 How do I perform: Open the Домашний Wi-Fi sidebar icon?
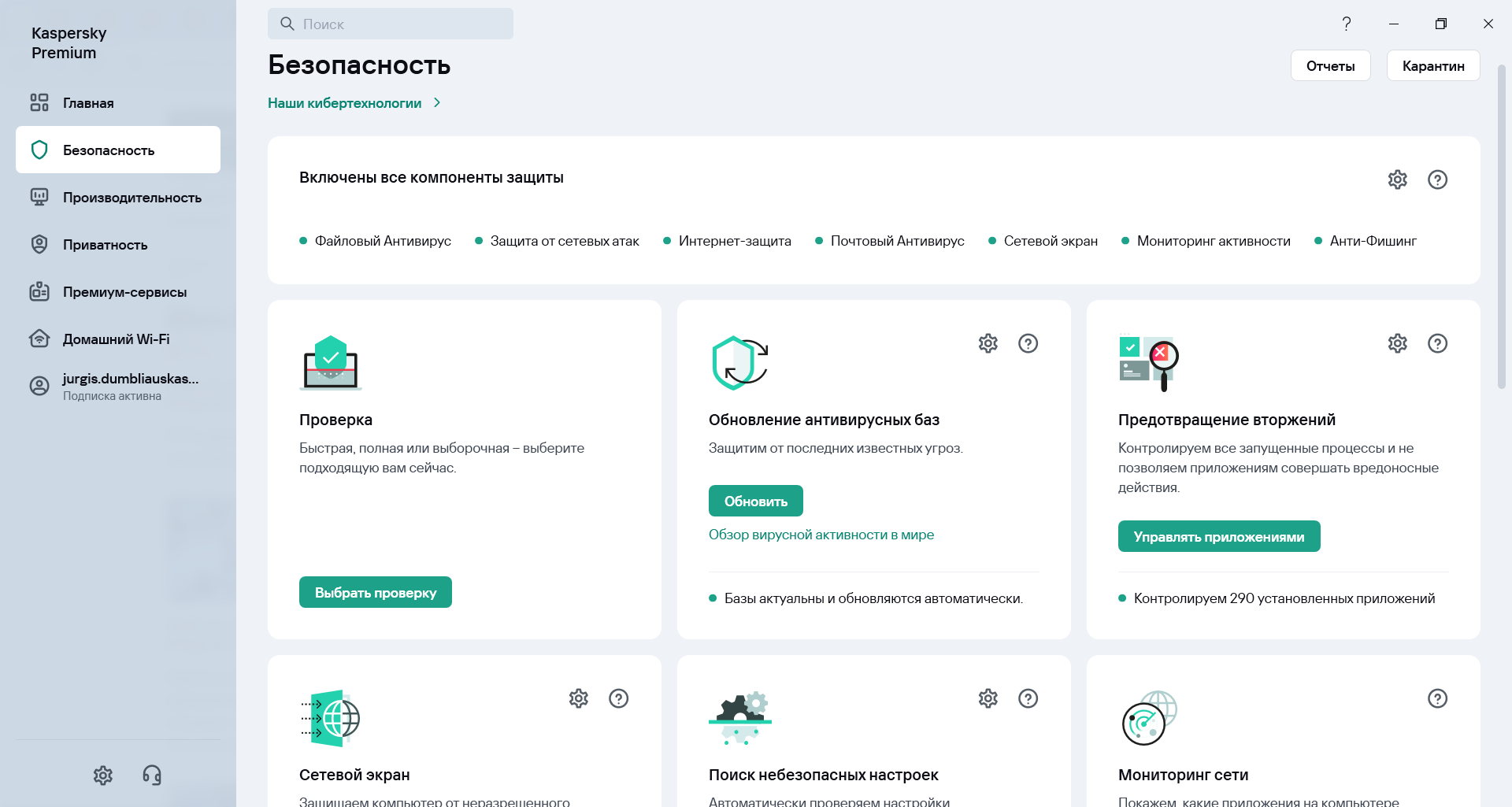(x=39, y=339)
